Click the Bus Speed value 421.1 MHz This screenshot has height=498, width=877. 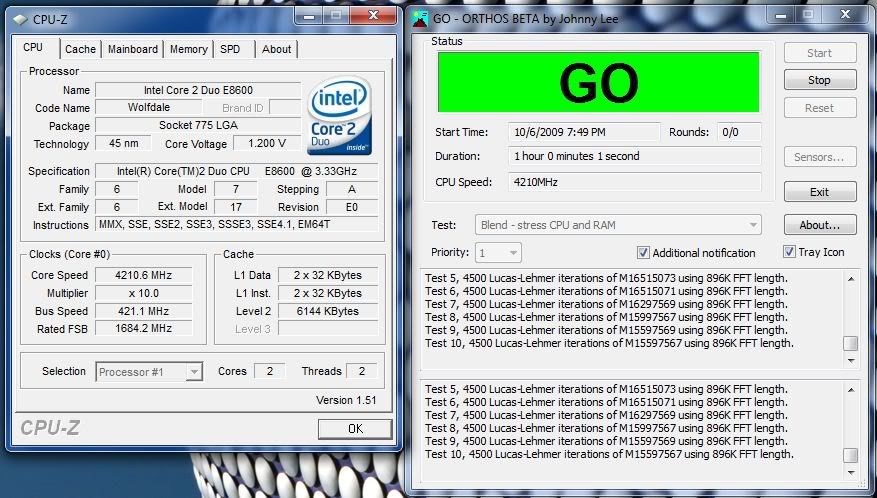[144, 311]
